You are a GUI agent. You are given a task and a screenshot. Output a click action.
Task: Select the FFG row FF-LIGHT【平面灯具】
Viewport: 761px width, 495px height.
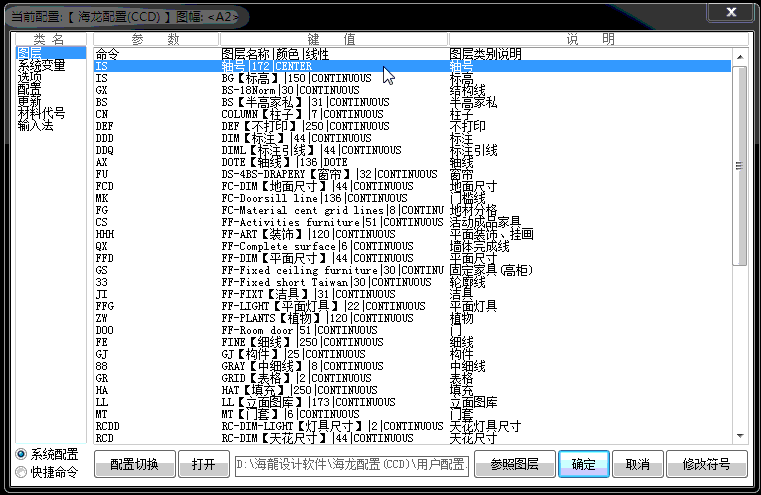413,306
